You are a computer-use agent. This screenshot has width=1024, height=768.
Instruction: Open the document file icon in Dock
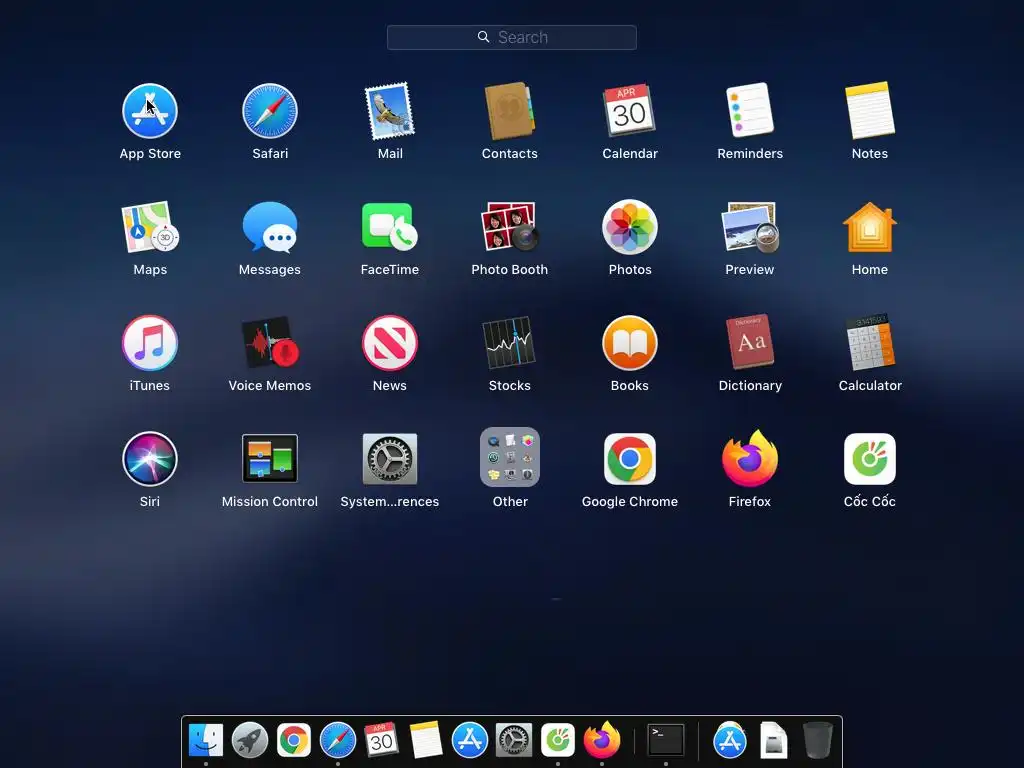click(x=773, y=740)
